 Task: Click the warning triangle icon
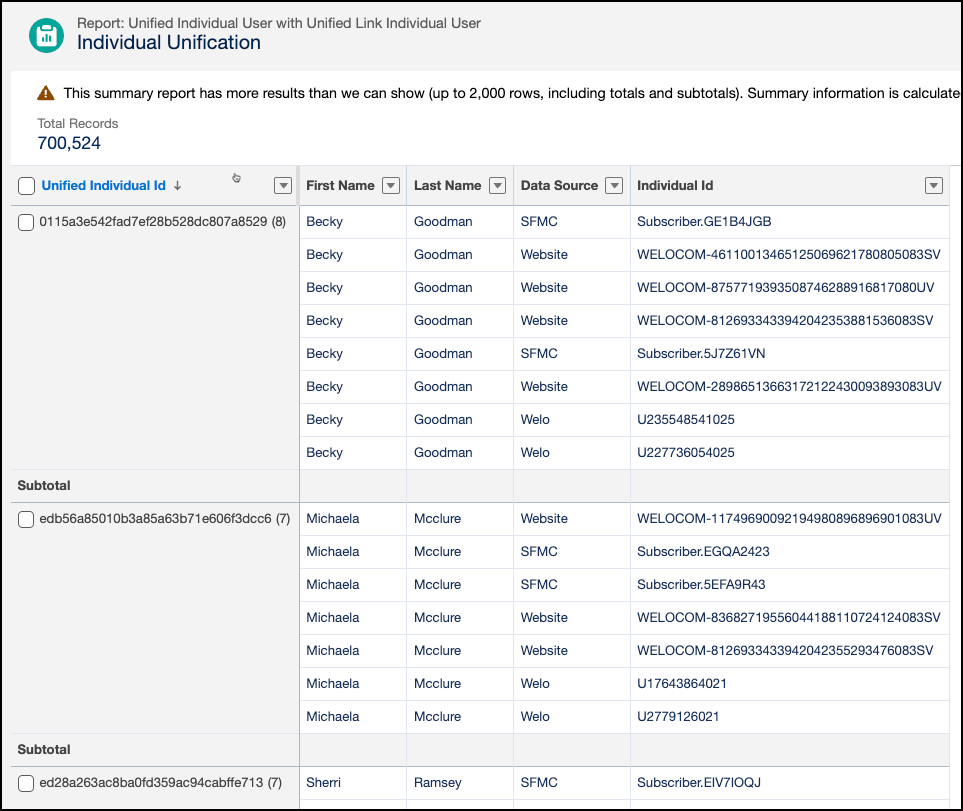(x=46, y=93)
